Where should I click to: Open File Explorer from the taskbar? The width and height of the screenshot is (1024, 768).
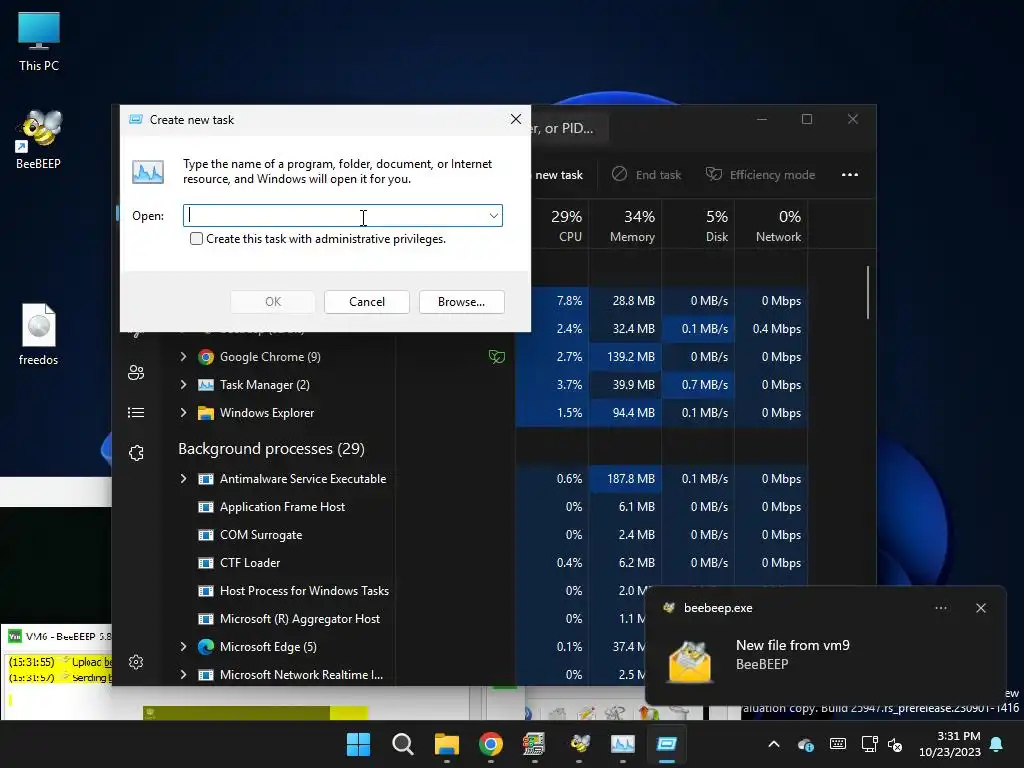tap(447, 744)
